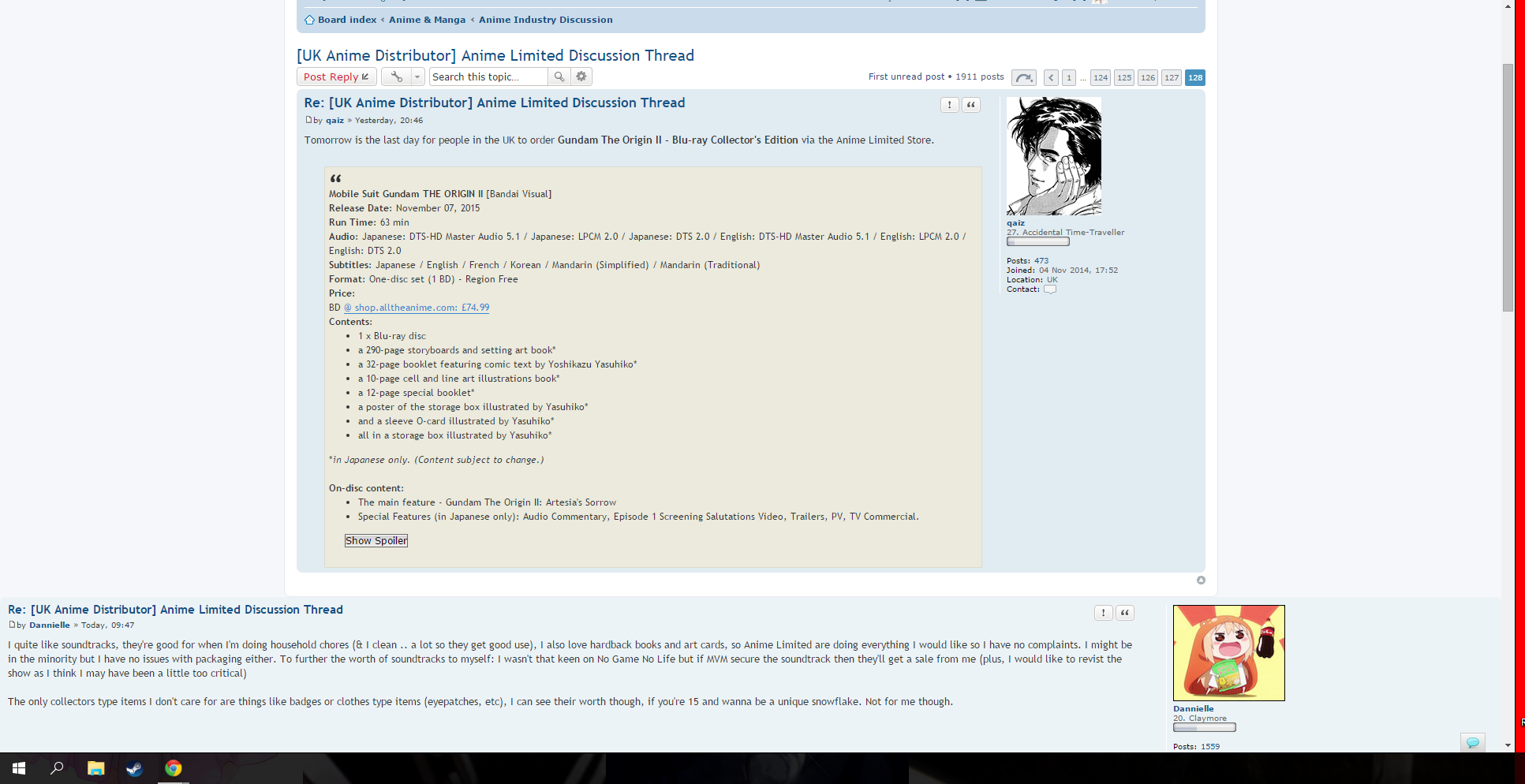Go to previous page with the left chevron

(x=1051, y=77)
